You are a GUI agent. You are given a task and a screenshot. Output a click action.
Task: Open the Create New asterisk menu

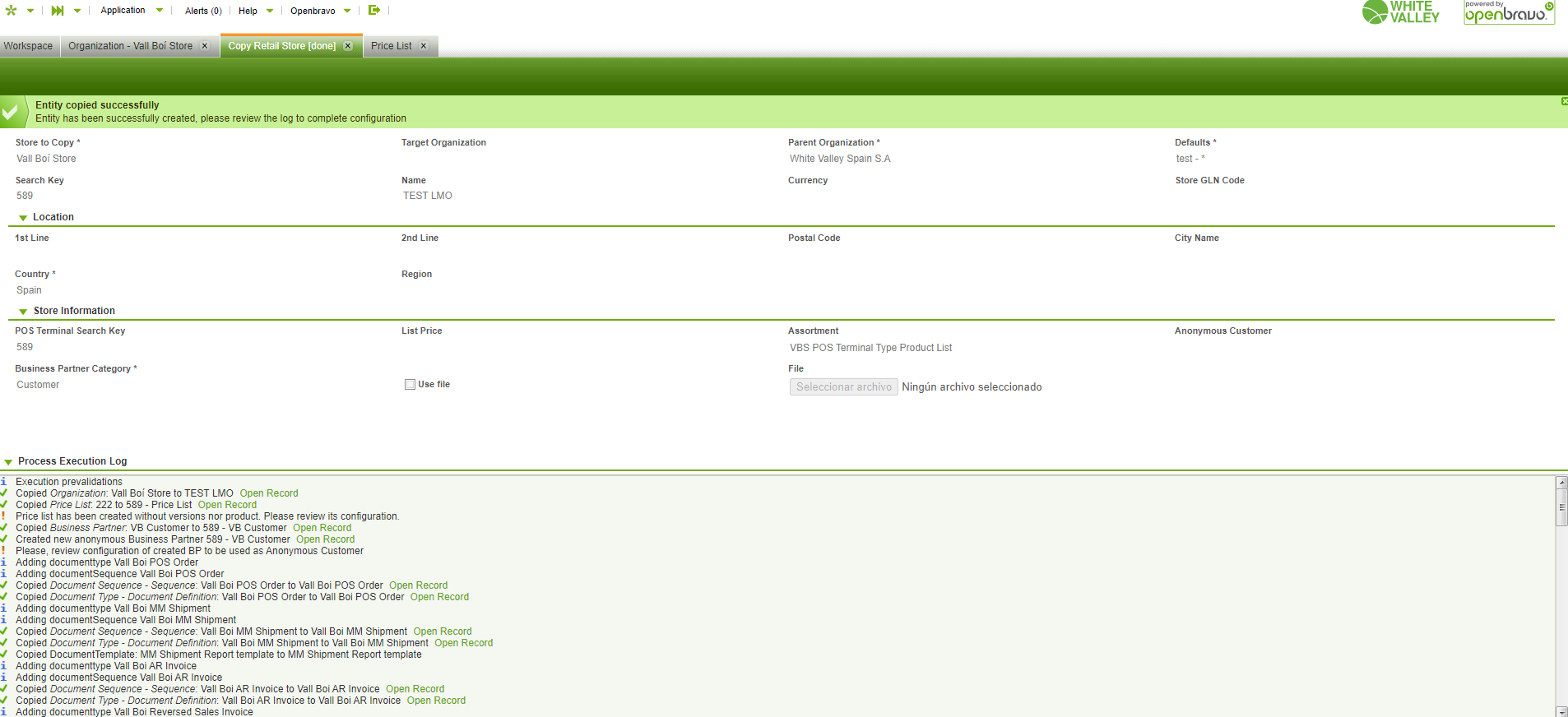coord(12,11)
